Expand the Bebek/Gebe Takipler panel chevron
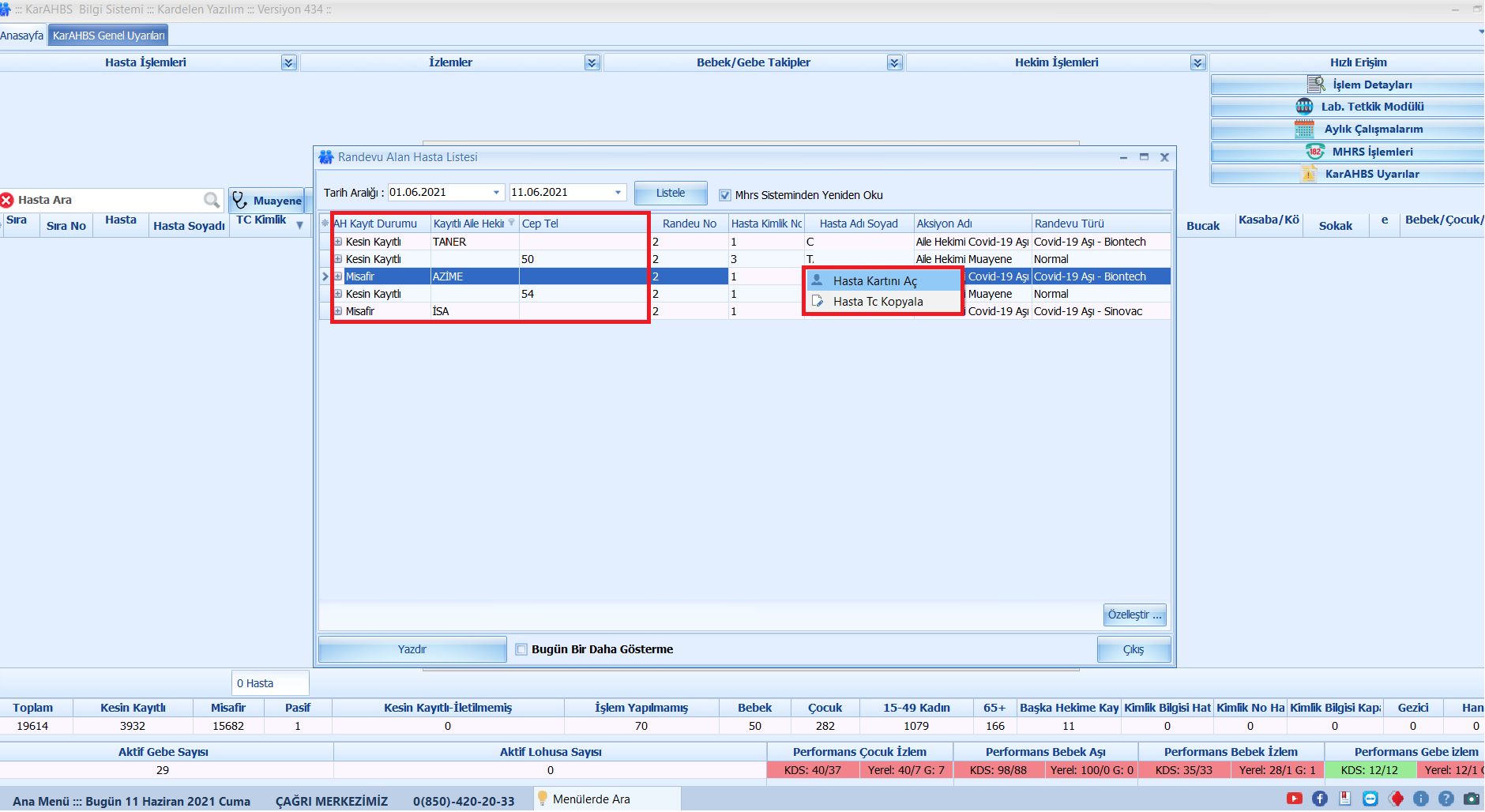Viewport: 1485px width, 812px height. (894, 63)
